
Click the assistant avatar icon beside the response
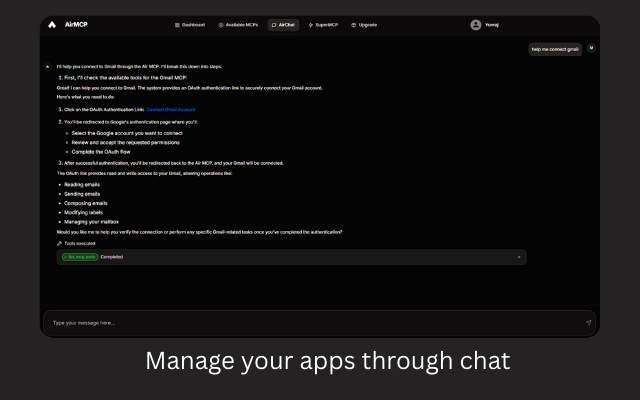pyautogui.click(x=48, y=66)
